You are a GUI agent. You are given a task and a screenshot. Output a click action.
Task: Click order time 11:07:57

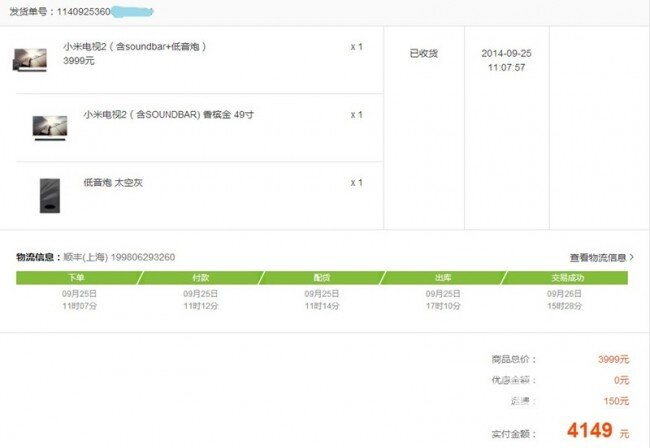507,67
